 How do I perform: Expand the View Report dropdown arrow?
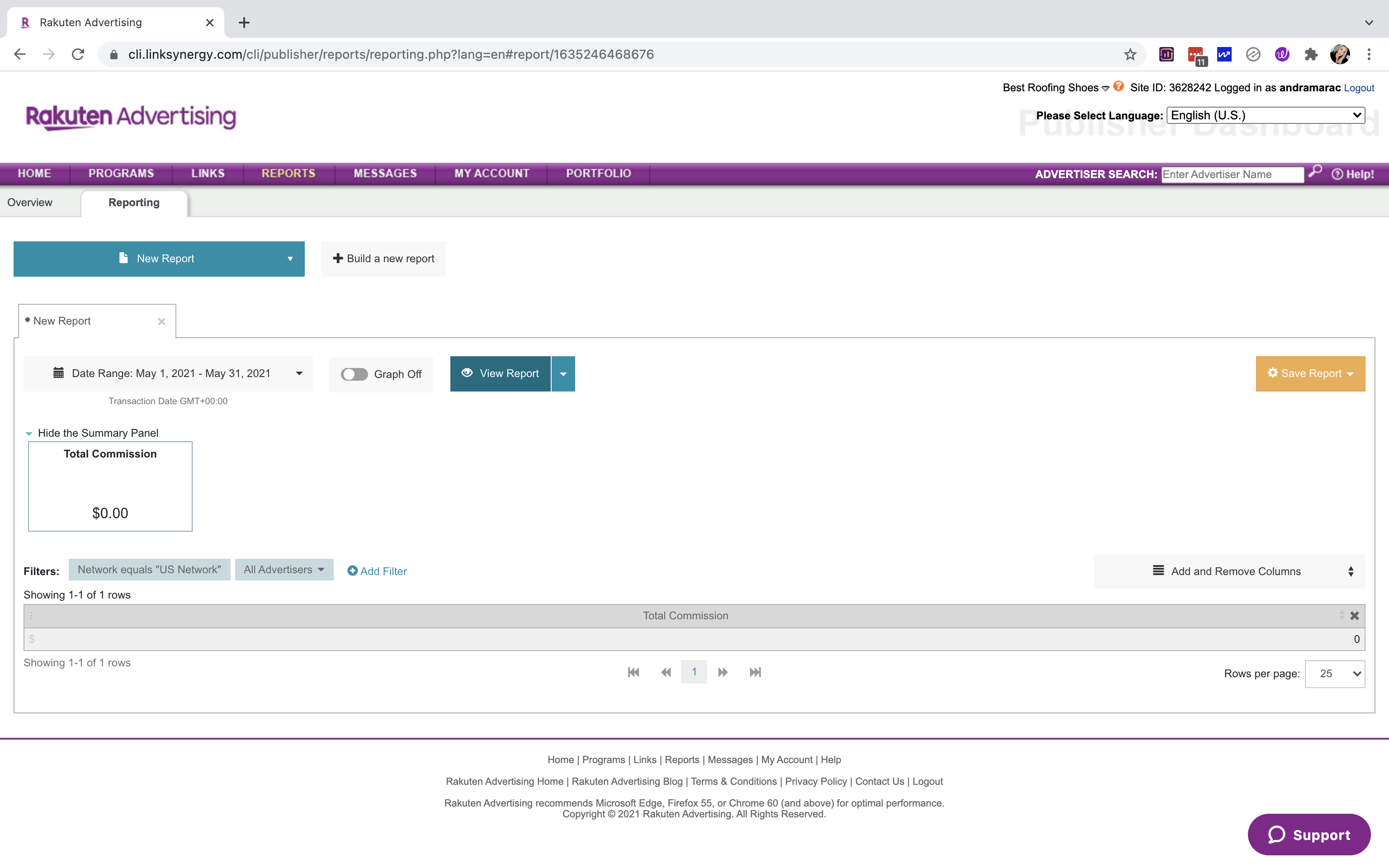click(x=563, y=374)
